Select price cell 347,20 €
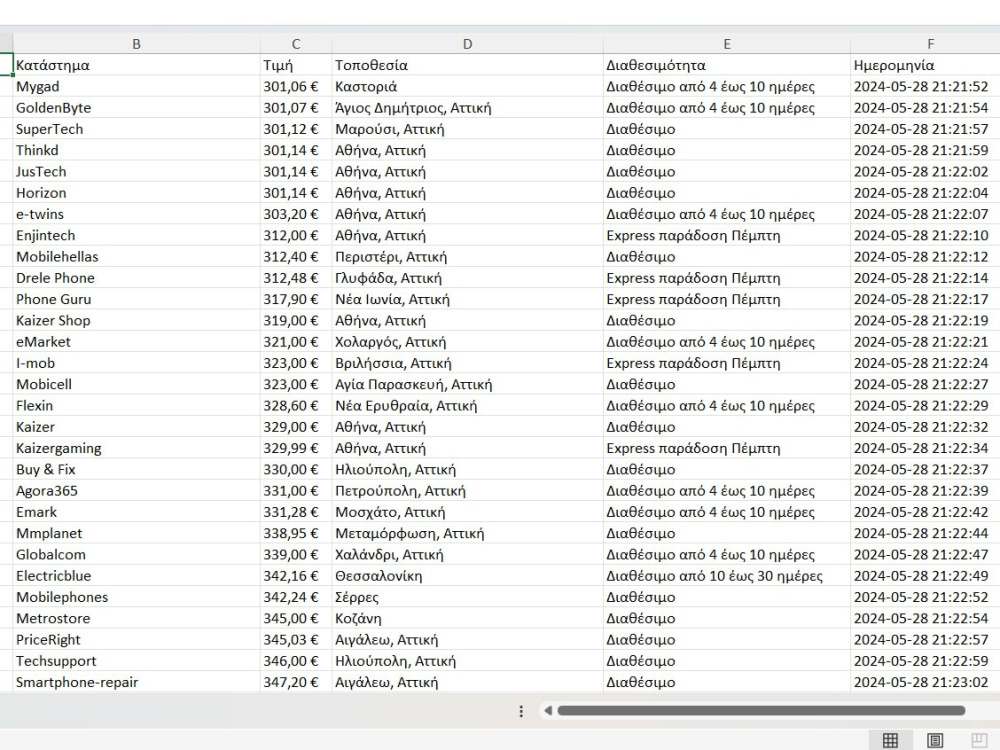This screenshot has height=750, width=1000. pyautogui.click(x=296, y=682)
